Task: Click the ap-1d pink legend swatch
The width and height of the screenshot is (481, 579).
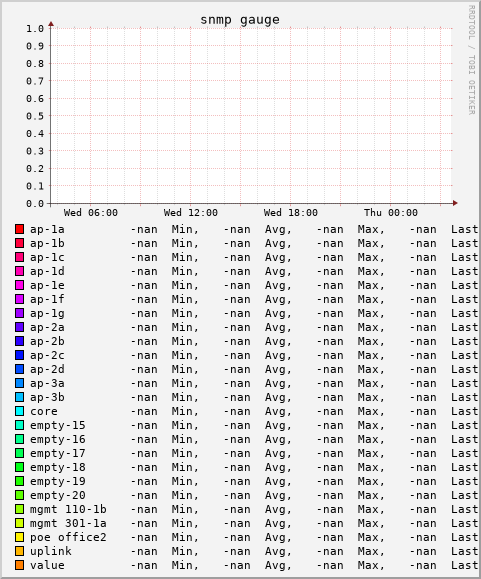Action: pos(20,271)
